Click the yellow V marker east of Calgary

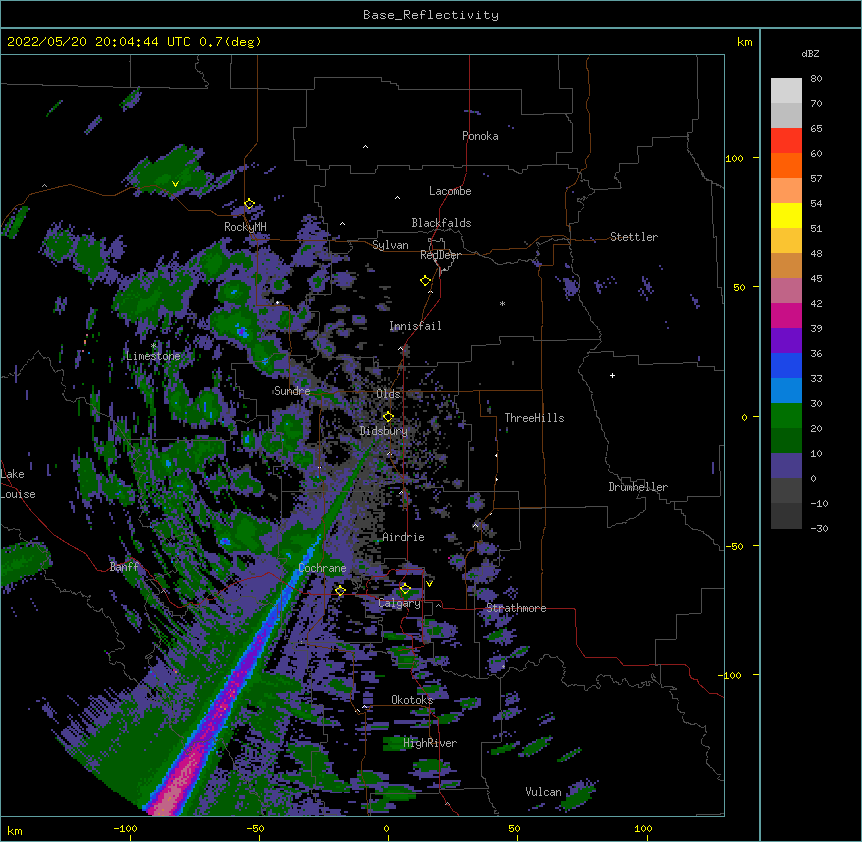pos(429,584)
